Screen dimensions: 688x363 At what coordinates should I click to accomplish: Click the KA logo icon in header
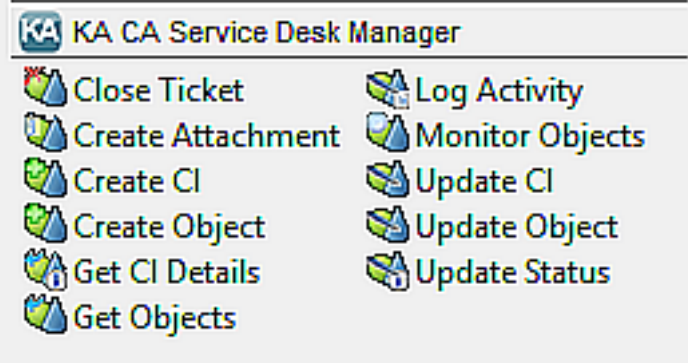pyautogui.click(x=40, y=32)
